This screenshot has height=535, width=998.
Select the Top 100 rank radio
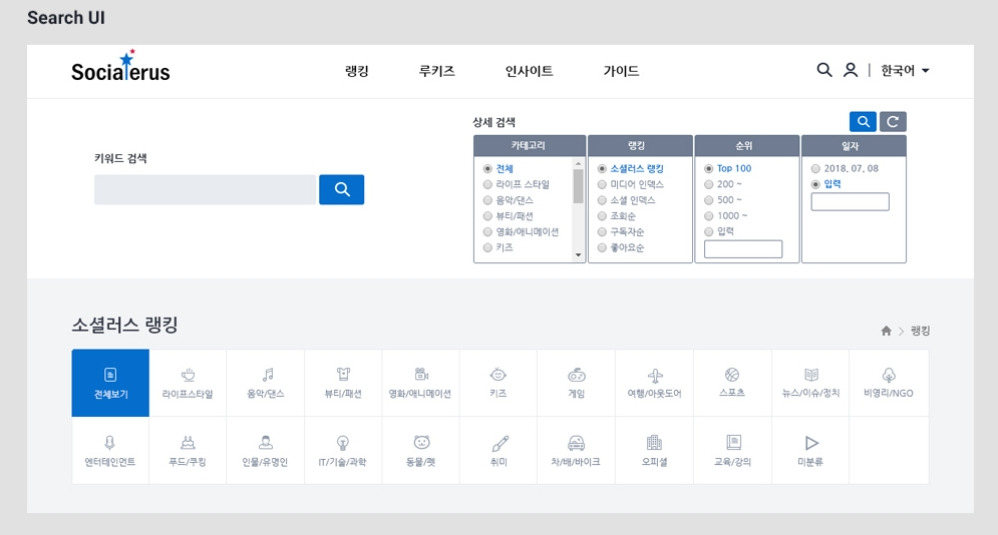coord(708,169)
